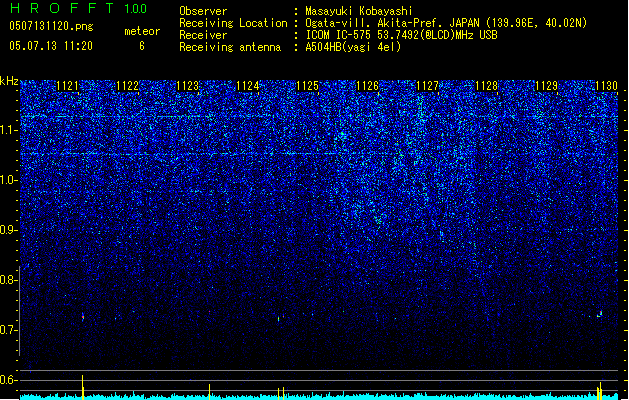
Task: Click time marker 1125
Action: (x=307, y=86)
